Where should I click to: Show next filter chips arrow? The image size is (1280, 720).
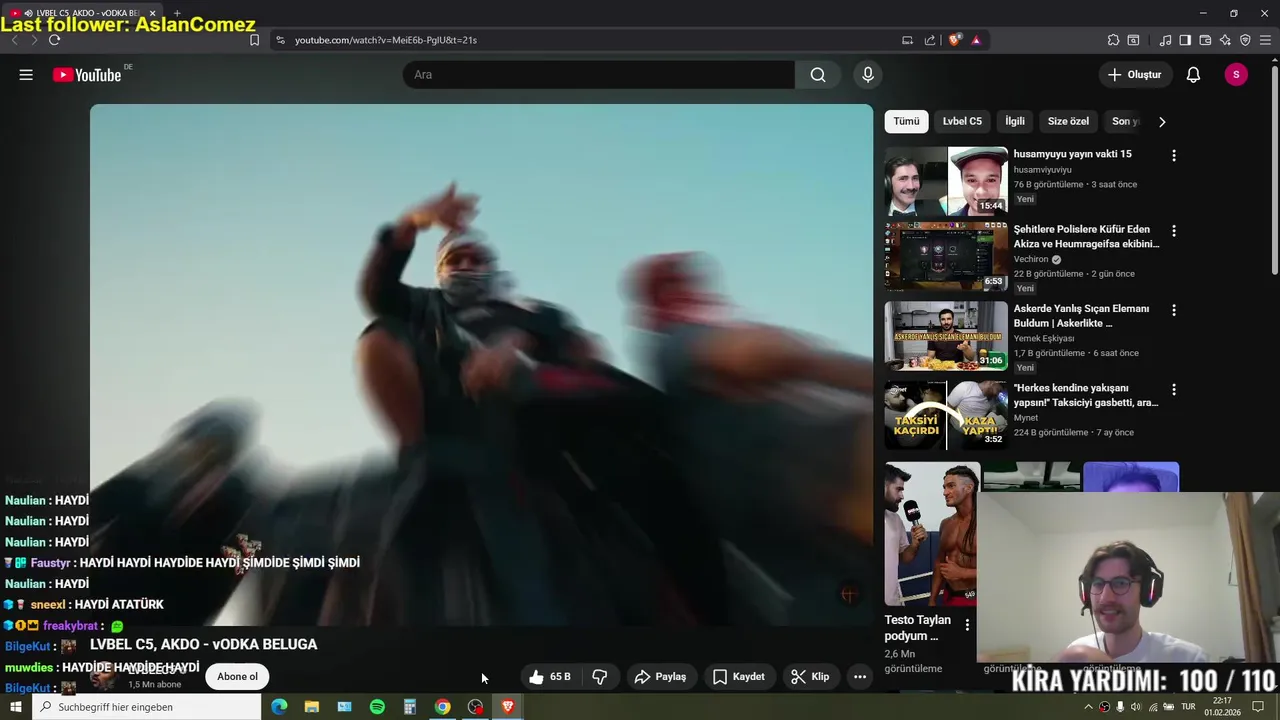tap(1161, 122)
